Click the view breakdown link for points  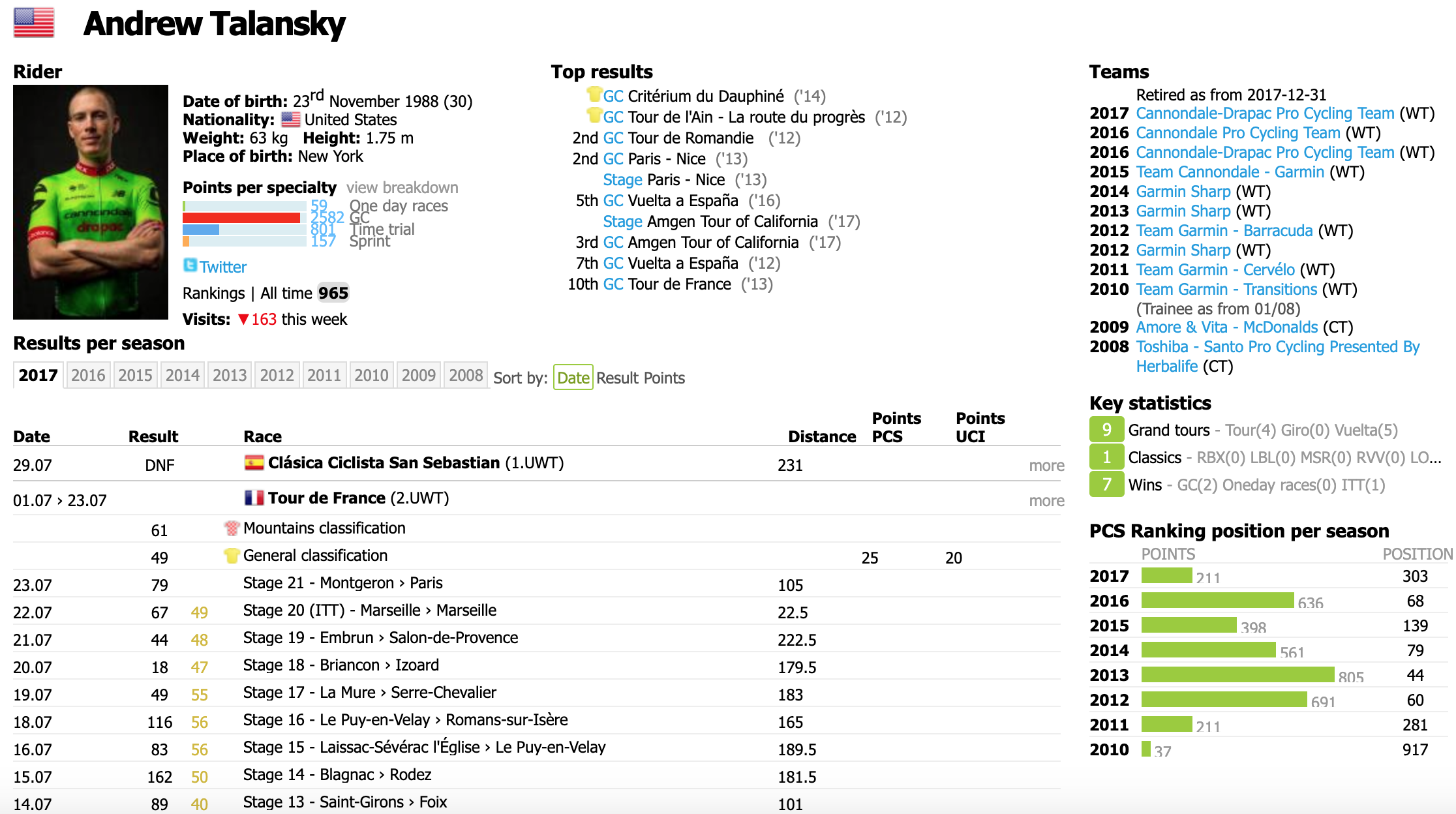click(420, 187)
